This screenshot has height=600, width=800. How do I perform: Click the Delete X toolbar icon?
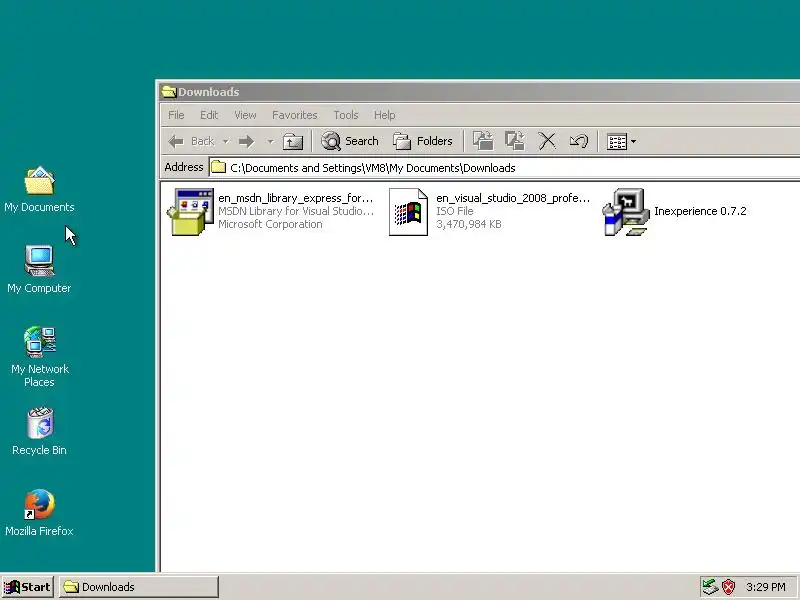pos(547,141)
